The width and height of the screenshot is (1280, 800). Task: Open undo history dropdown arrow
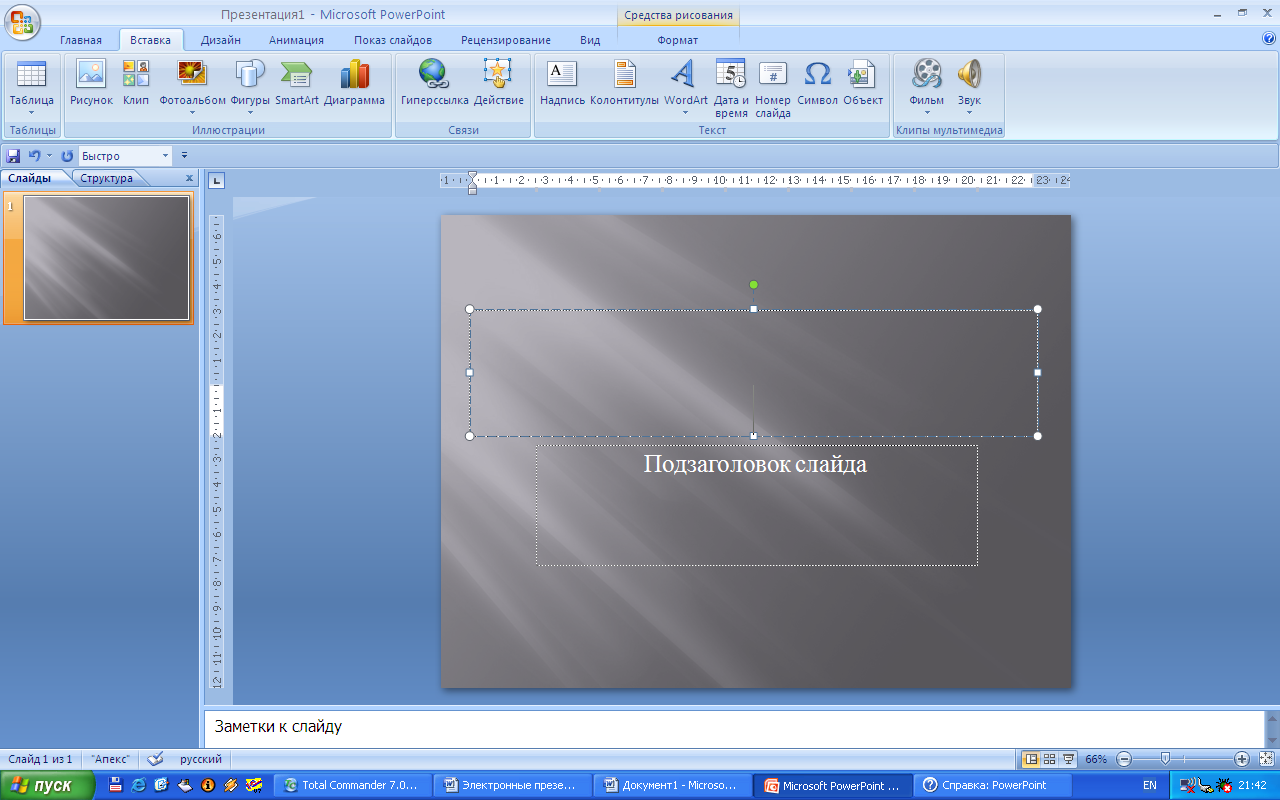click(49, 156)
